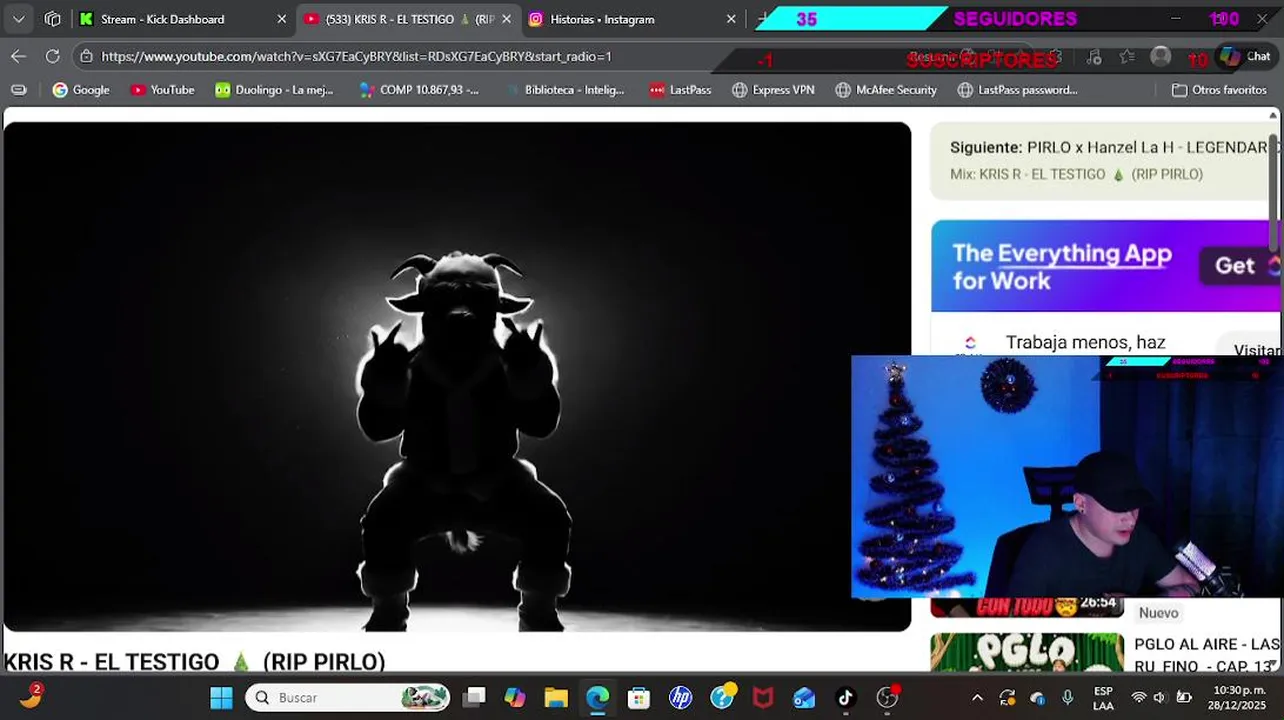Click the sync tray icon
The image size is (1284, 720).
coord(1007,698)
